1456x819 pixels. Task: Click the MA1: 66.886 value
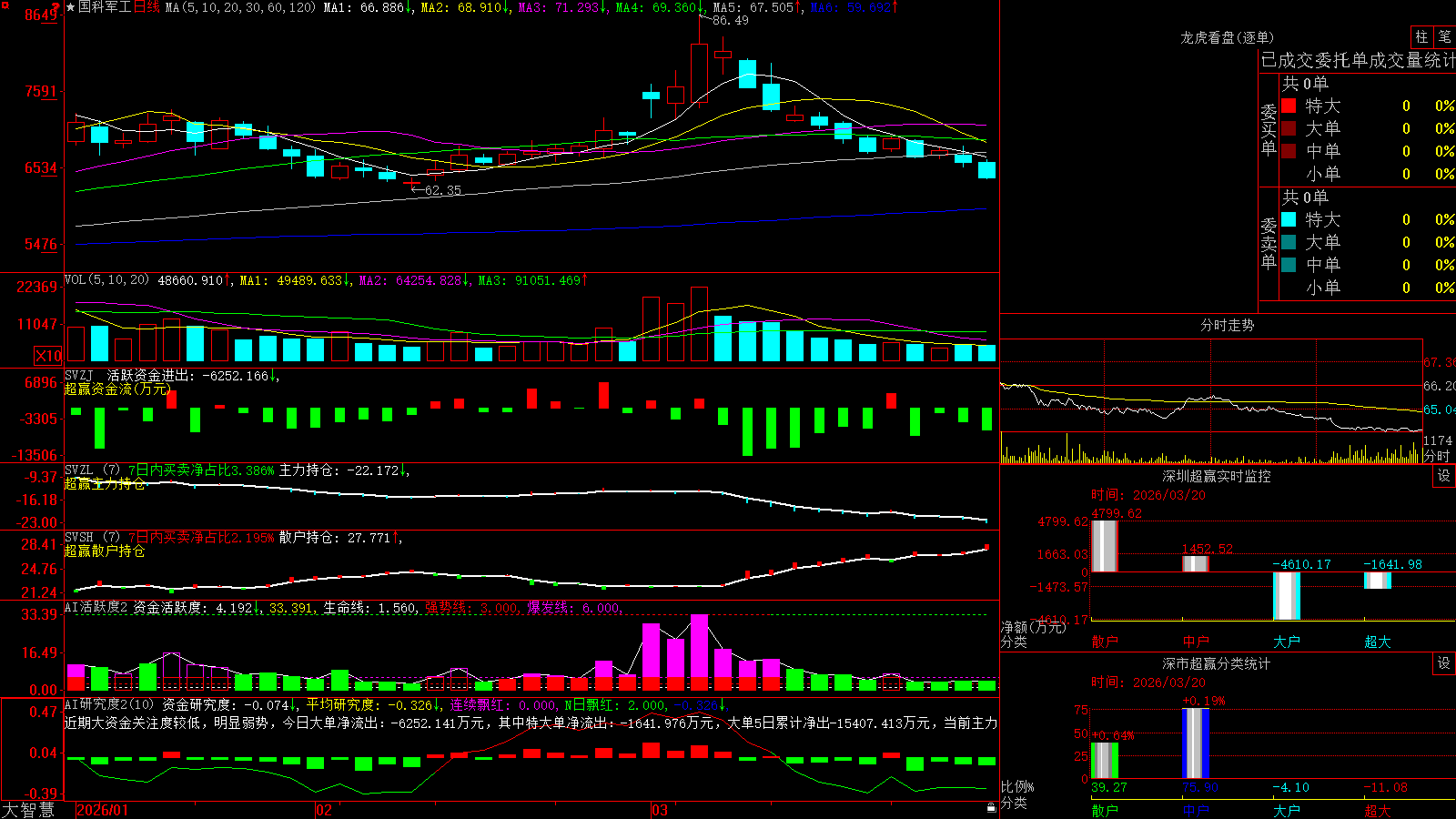[x=368, y=7]
